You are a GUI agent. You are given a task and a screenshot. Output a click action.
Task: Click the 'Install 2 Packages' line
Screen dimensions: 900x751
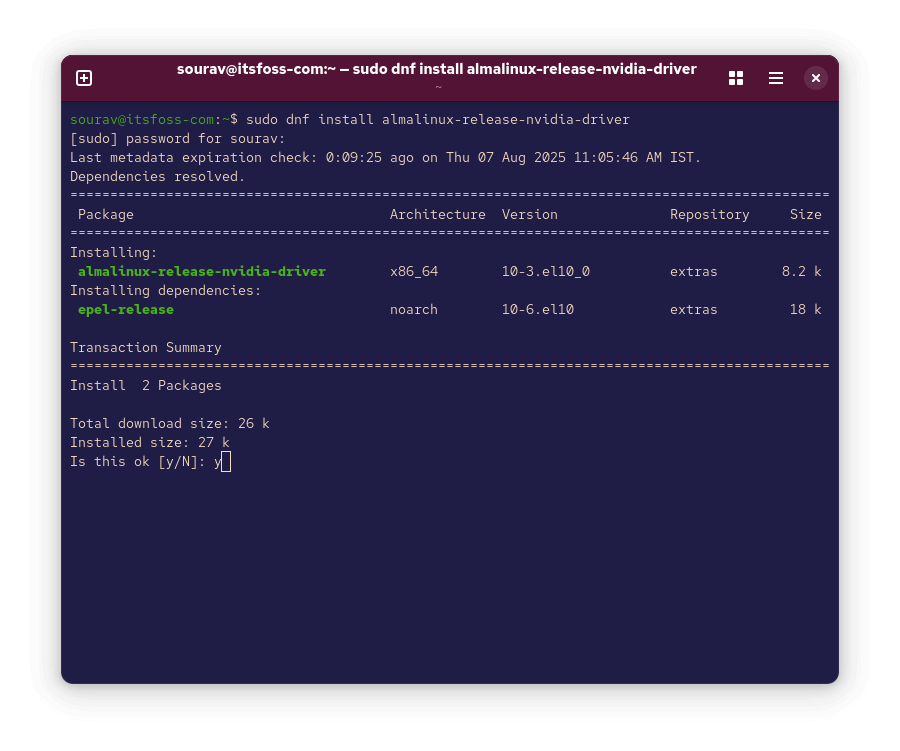pyautogui.click(x=146, y=385)
